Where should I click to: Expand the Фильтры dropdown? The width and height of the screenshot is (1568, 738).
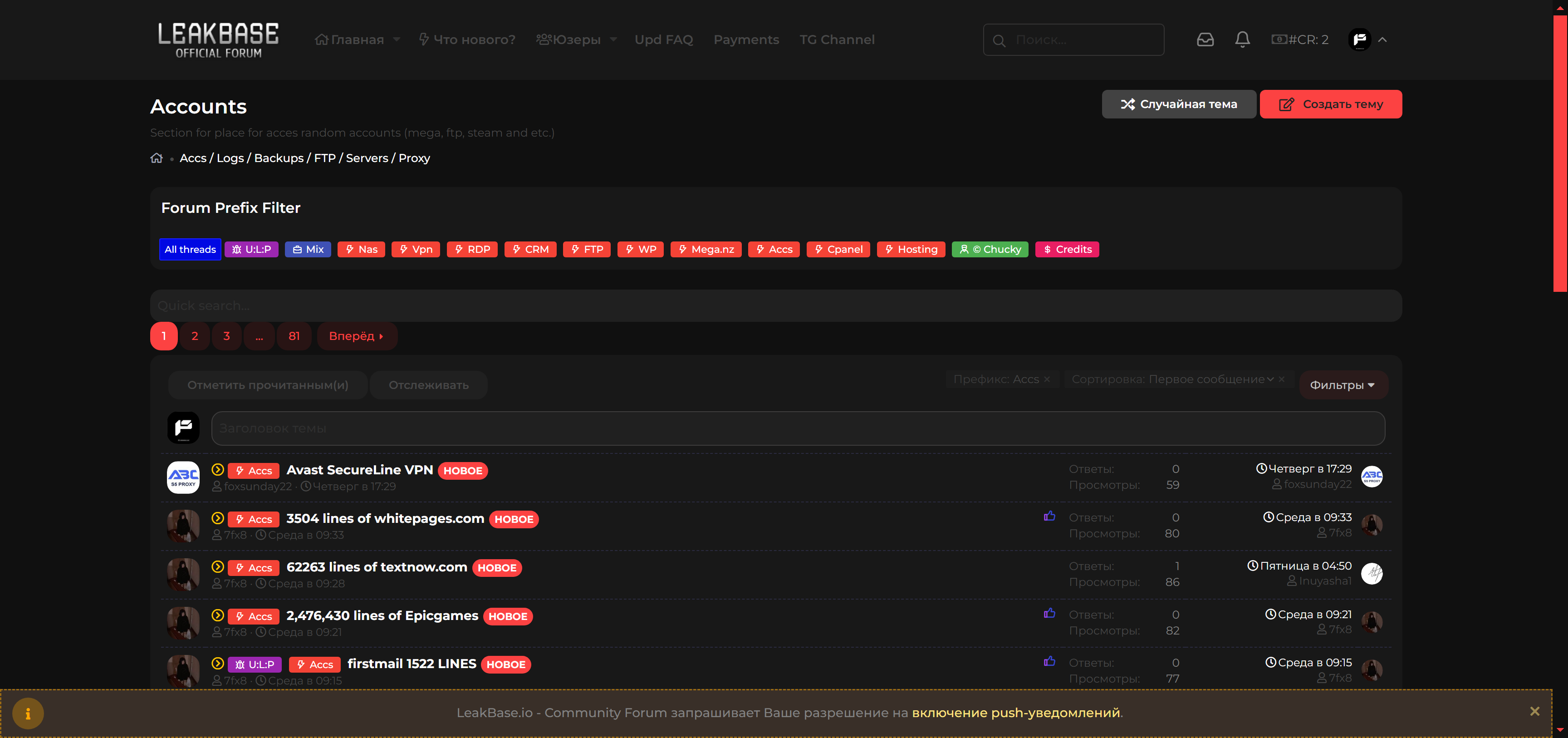1342,385
